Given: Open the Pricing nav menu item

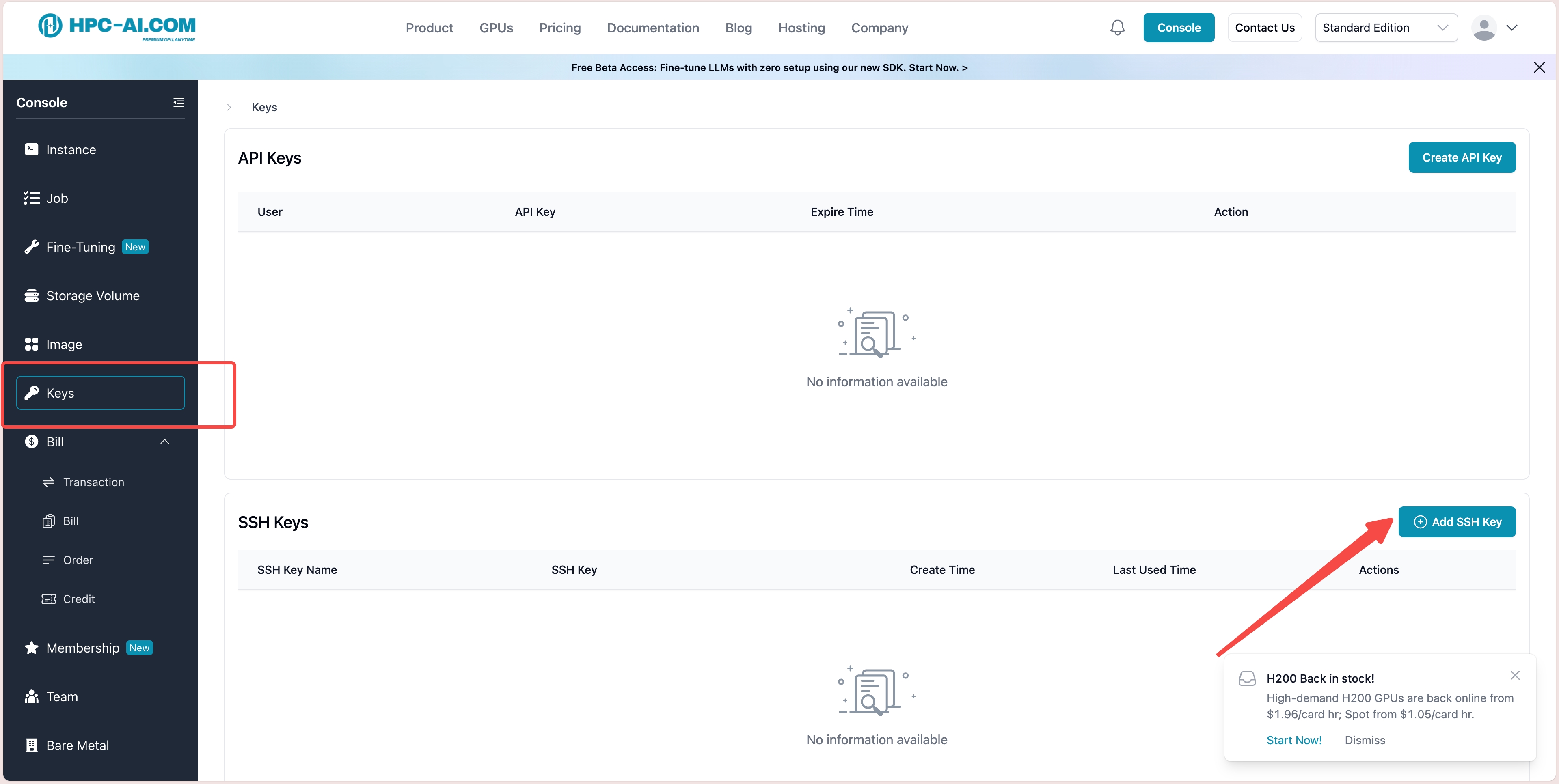Looking at the screenshot, I should tap(560, 28).
